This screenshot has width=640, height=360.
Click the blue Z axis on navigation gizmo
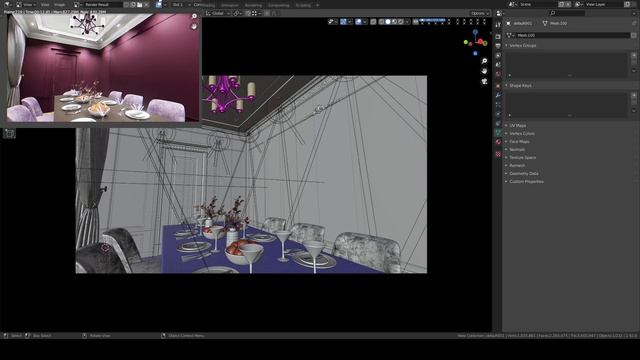475,32
